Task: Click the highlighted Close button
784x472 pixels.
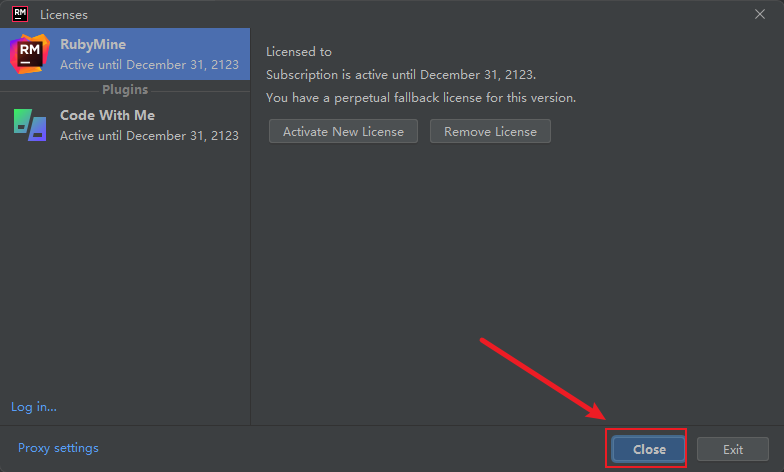Action: [649, 449]
